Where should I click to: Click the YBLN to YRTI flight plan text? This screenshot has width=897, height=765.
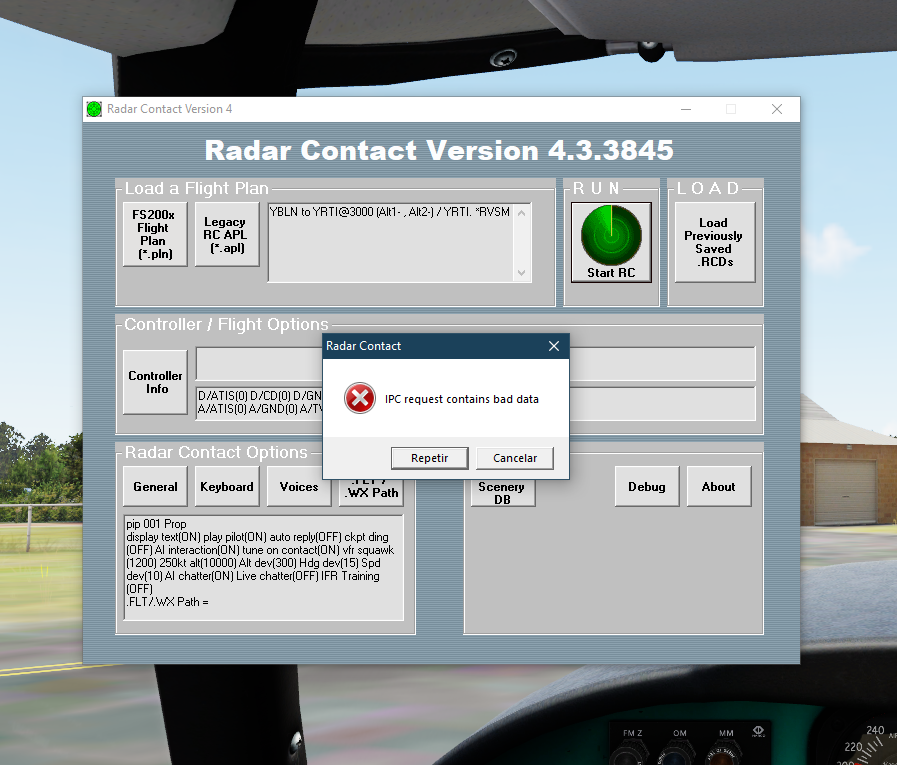click(x=390, y=212)
